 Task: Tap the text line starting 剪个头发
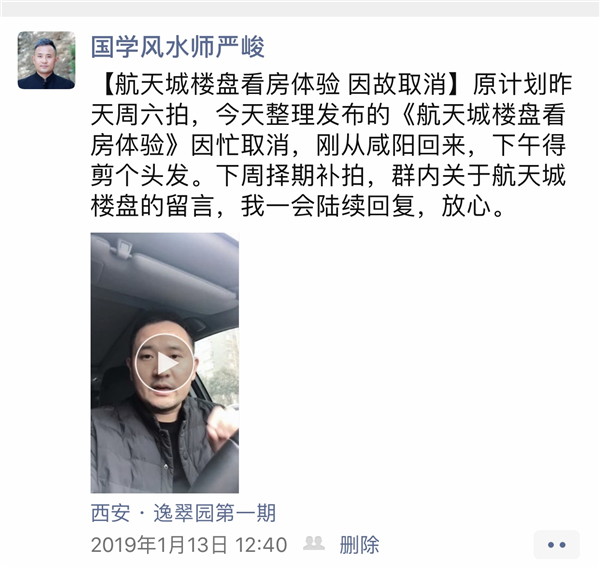click(328, 176)
